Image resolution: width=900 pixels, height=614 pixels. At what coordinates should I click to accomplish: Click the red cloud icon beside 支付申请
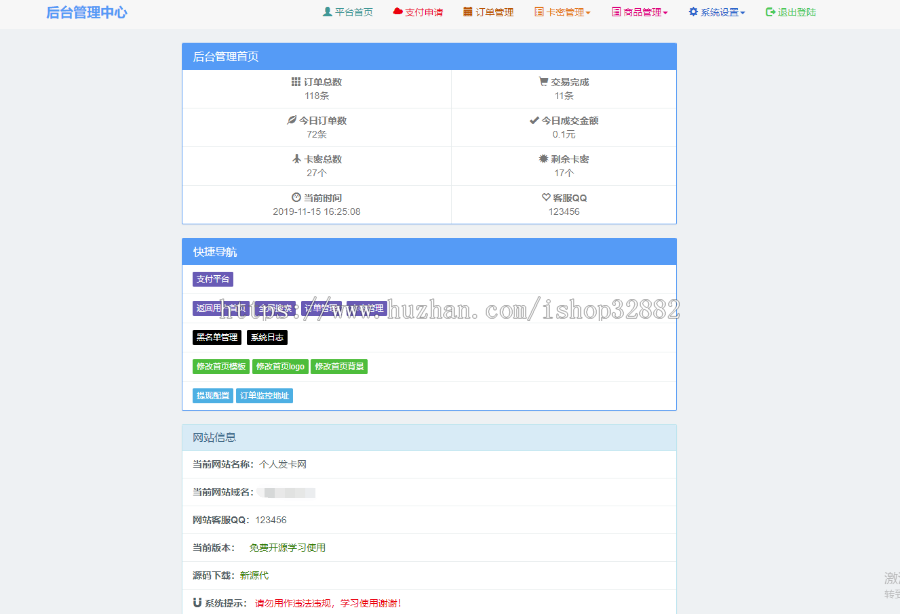tap(398, 13)
